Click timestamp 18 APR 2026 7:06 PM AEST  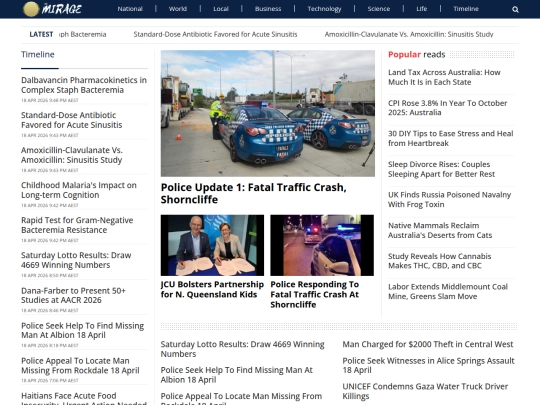(50, 381)
